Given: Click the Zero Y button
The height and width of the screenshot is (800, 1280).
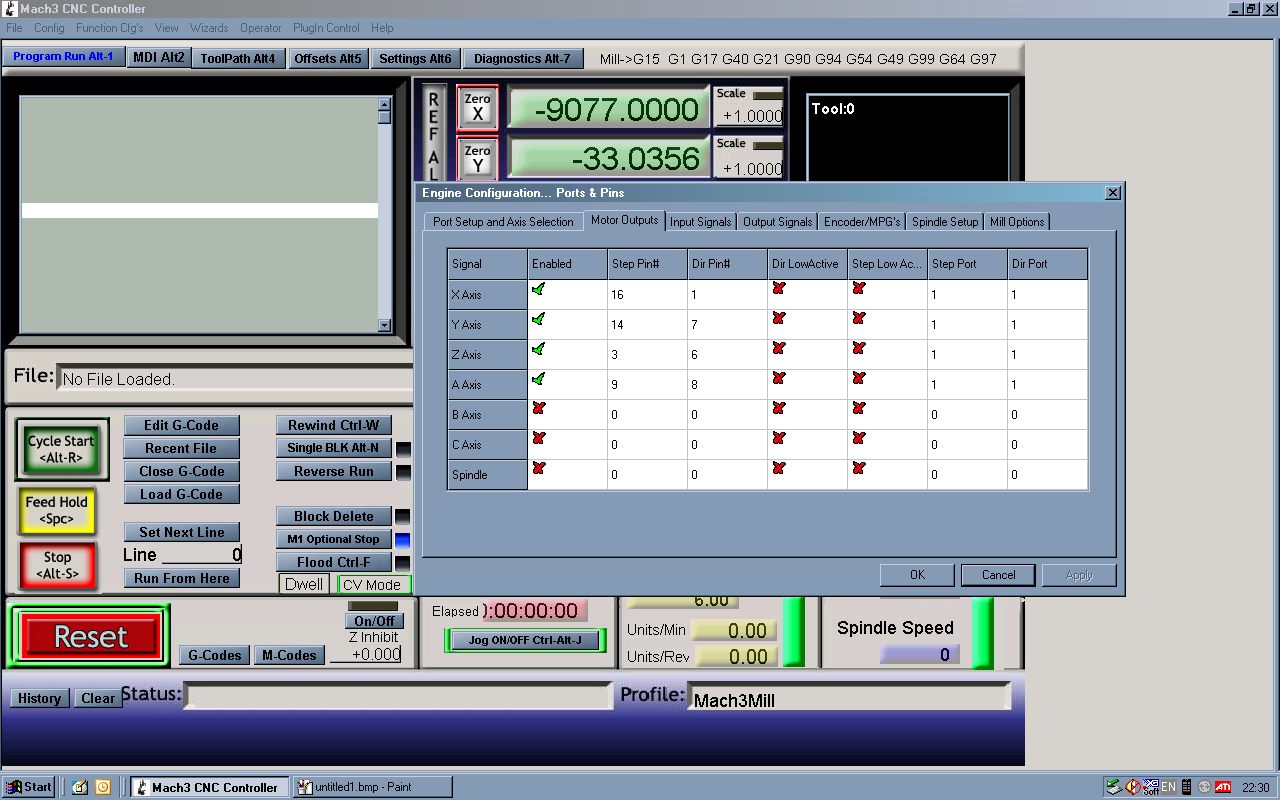Looking at the screenshot, I should tap(477, 158).
